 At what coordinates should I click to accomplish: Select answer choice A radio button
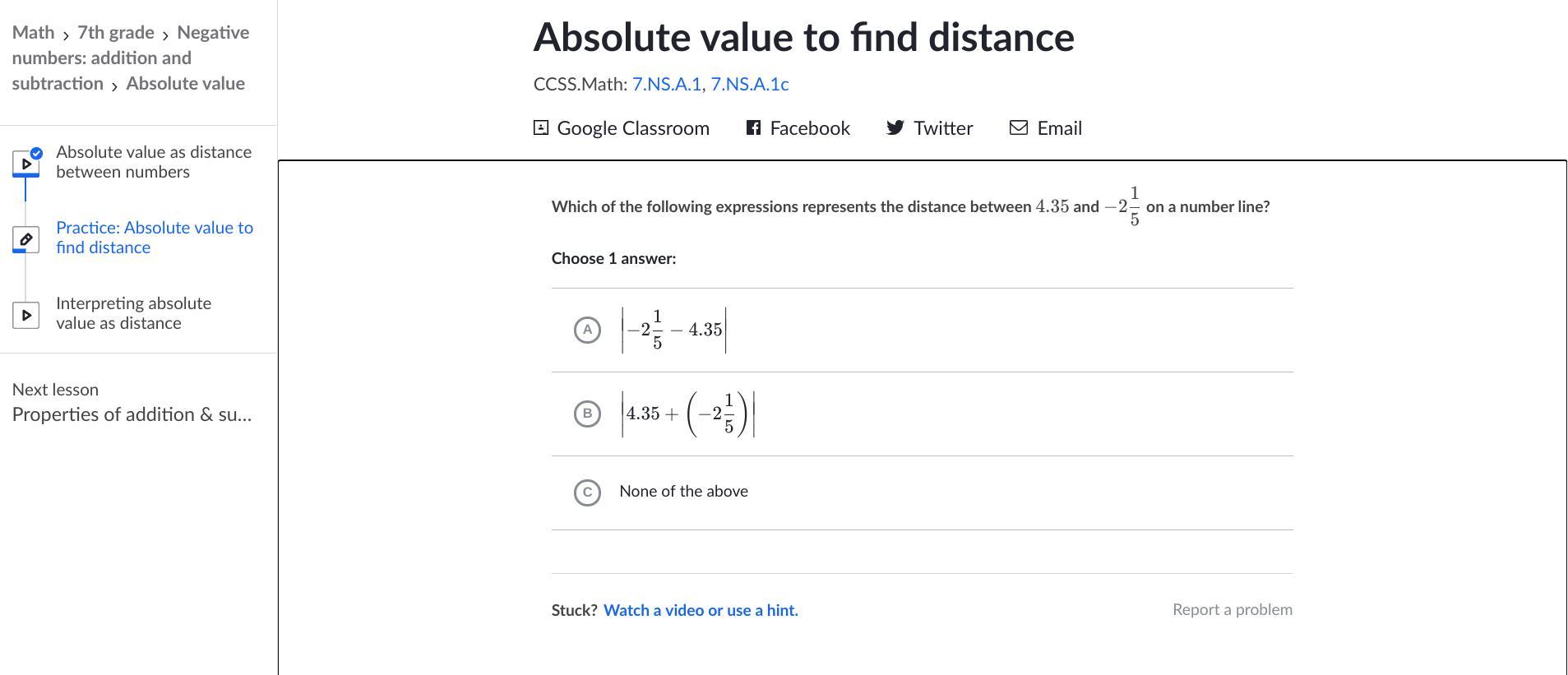click(587, 330)
